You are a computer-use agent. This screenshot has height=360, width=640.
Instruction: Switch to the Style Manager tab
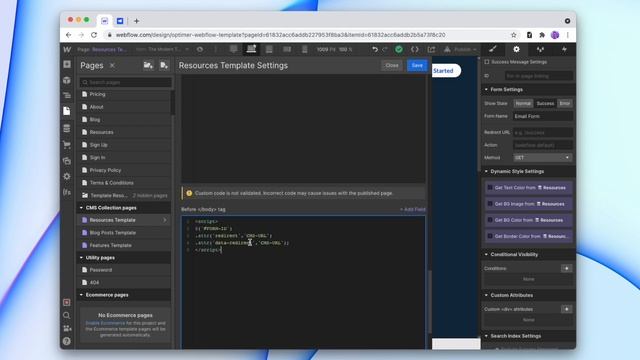tap(540, 49)
